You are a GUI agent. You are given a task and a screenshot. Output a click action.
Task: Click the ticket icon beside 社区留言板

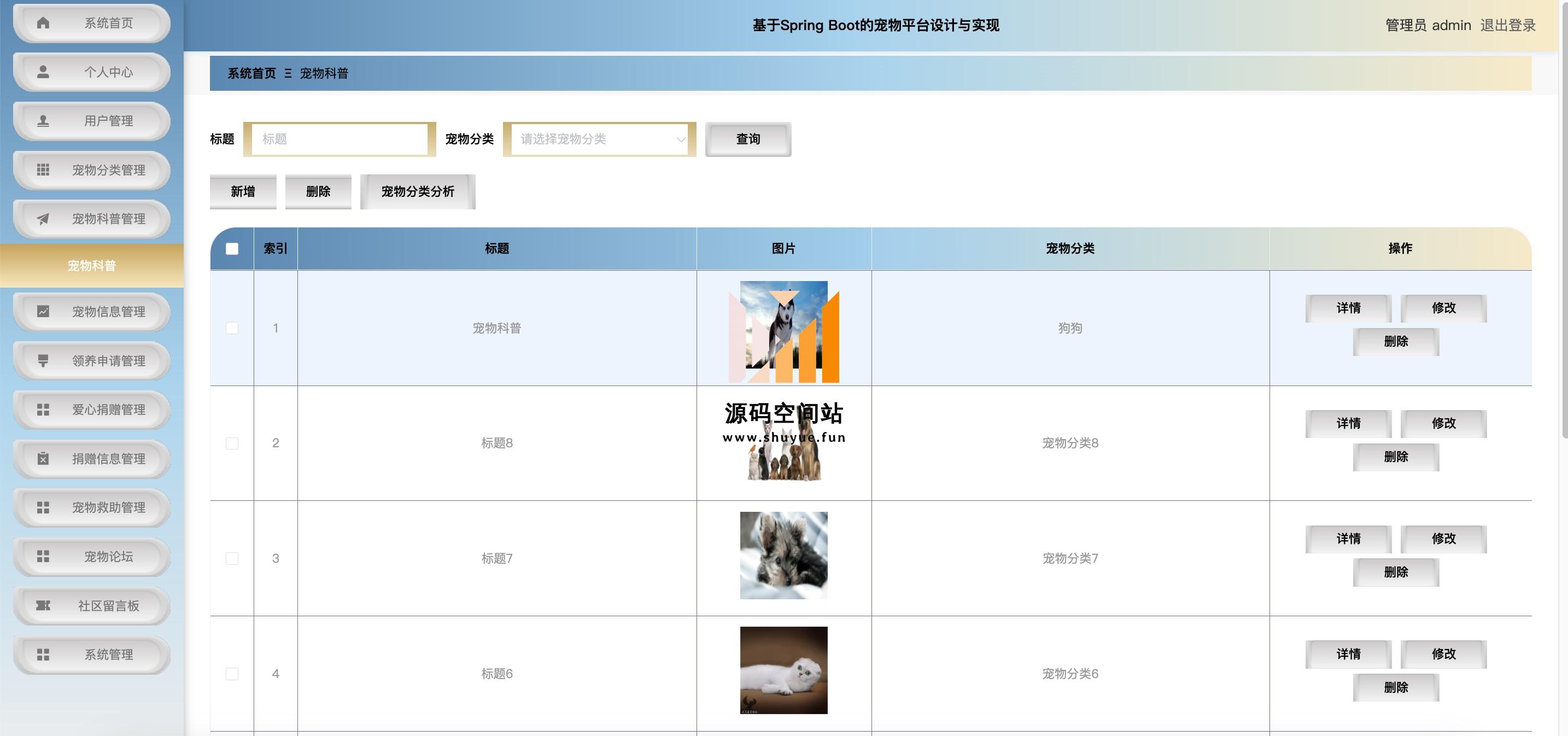point(43,606)
